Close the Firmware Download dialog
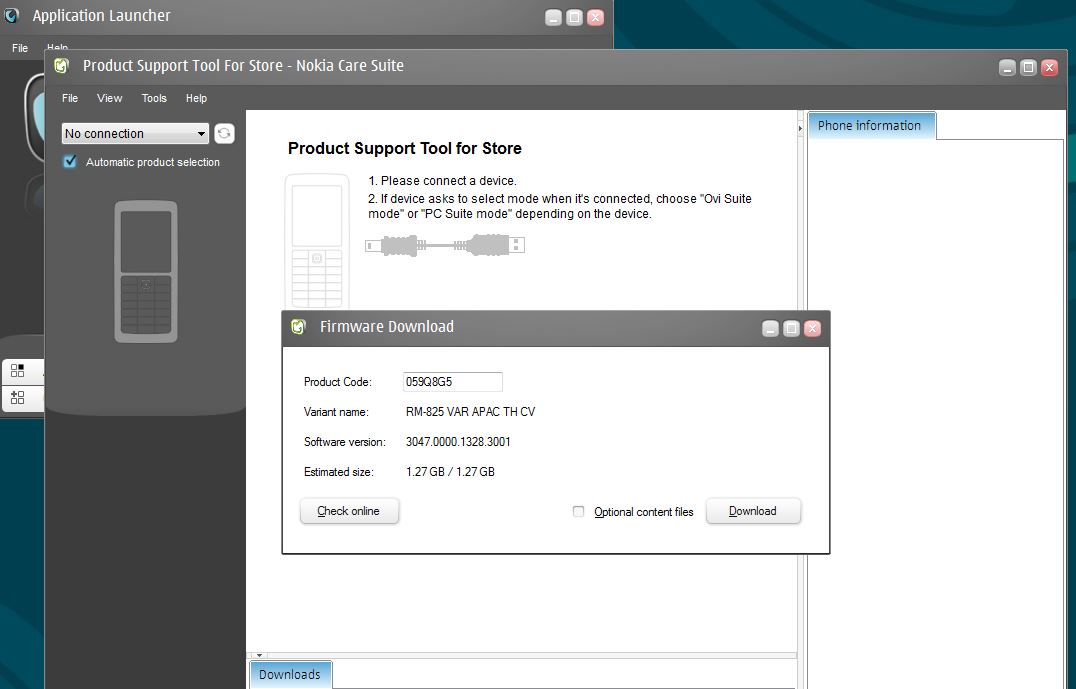Viewport: 1076px width, 689px height. pyautogui.click(x=812, y=329)
